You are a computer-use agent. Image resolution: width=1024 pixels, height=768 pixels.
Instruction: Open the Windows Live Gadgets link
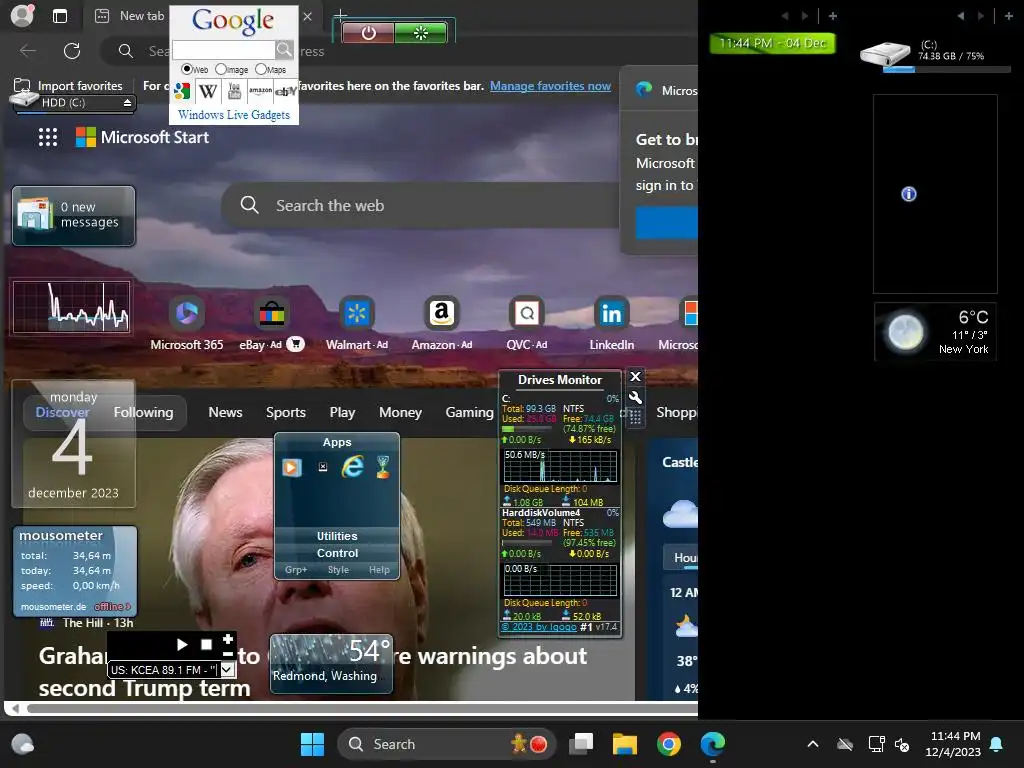point(234,115)
